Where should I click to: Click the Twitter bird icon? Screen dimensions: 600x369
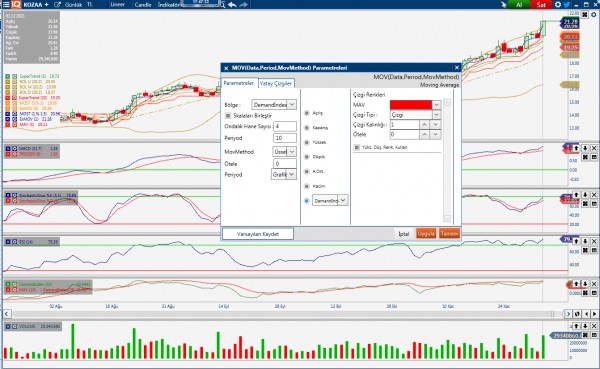[x=567, y=5]
